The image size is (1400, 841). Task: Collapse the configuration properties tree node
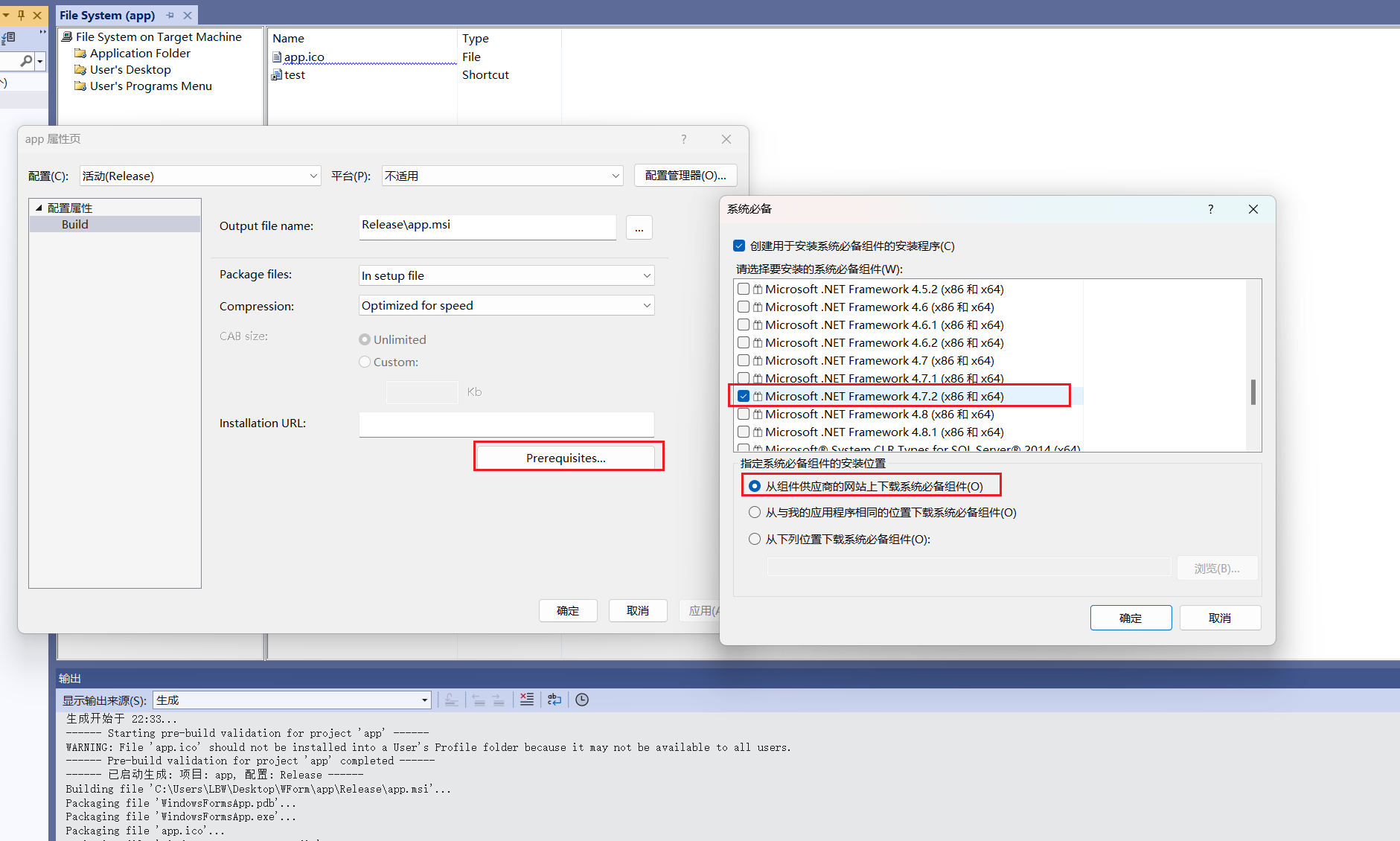tap(39, 208)
